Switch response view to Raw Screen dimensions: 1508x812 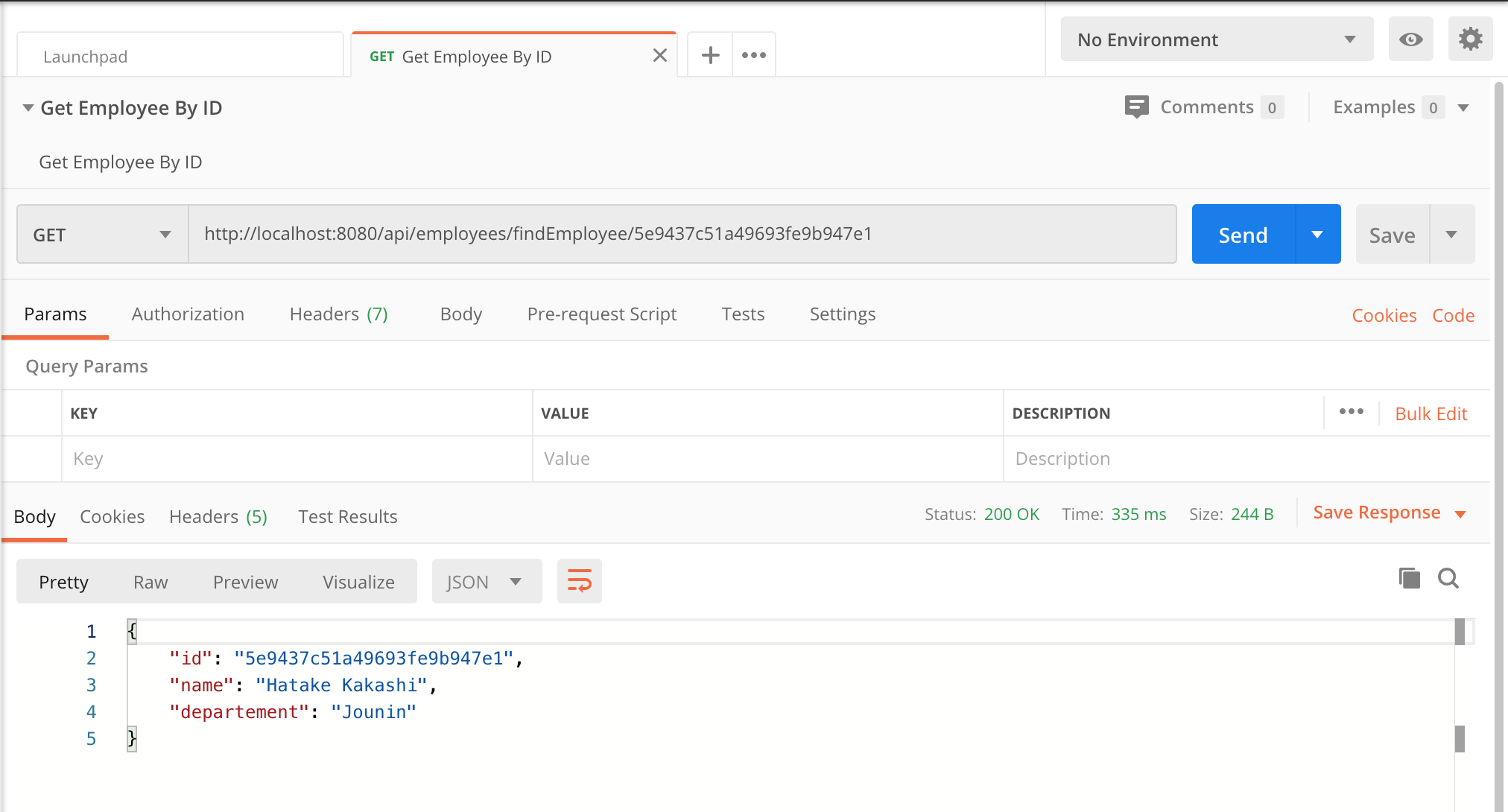(151, 582)
